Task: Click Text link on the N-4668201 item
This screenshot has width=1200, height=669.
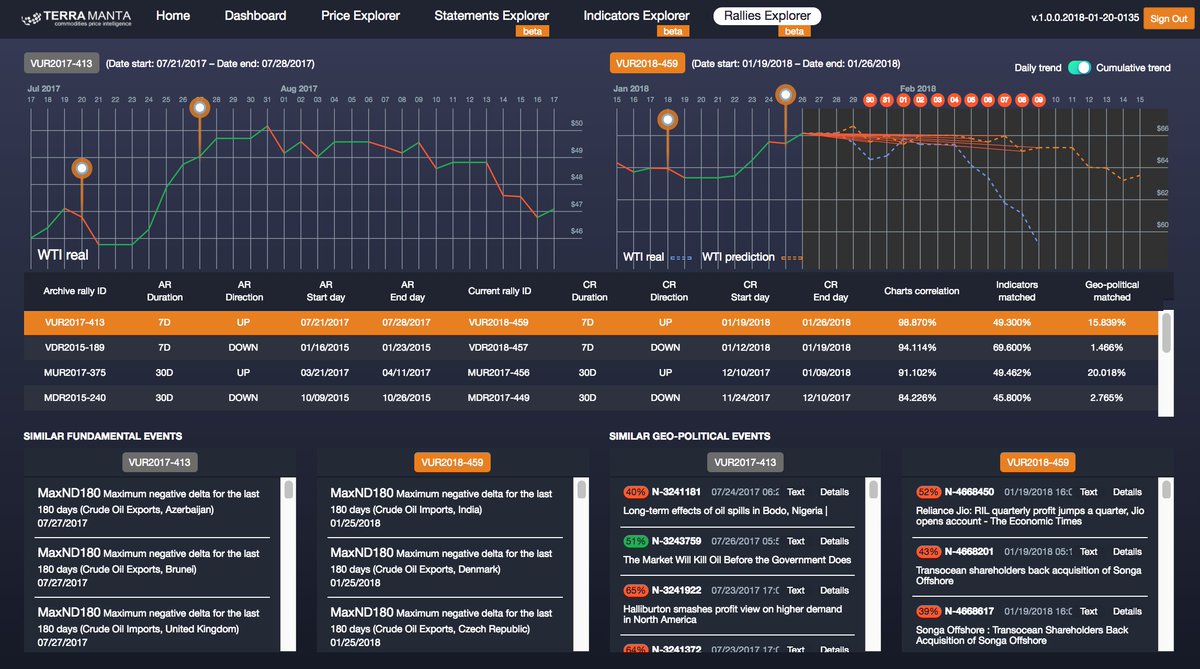Action: coord(1088,551)
